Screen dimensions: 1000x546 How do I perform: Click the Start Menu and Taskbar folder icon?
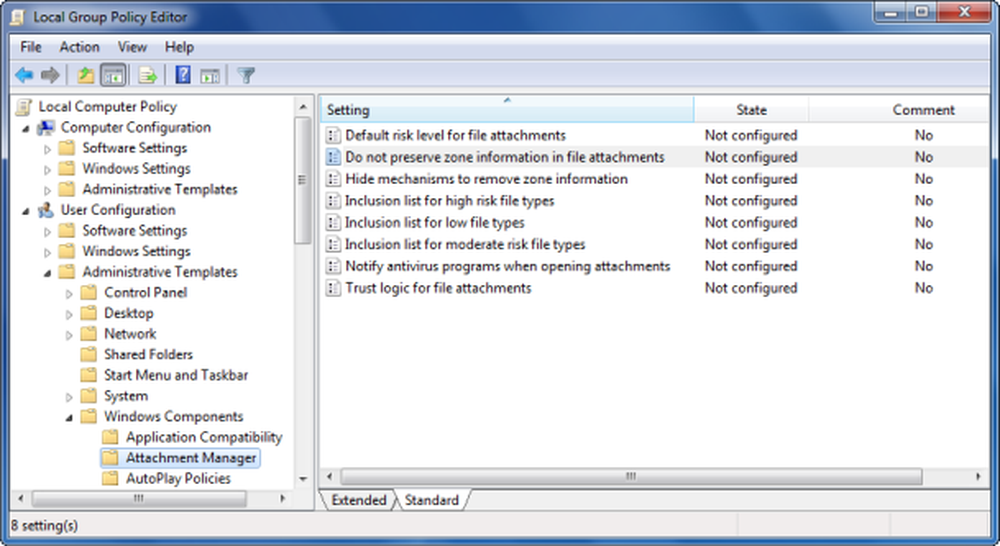(x=89, y=375)
